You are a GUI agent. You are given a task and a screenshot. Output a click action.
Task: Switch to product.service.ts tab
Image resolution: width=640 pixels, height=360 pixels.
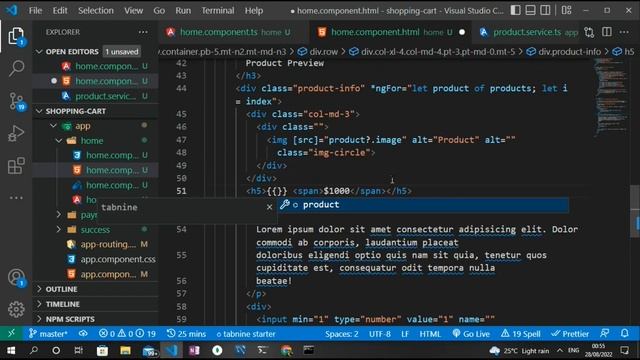tap(527, 32)
